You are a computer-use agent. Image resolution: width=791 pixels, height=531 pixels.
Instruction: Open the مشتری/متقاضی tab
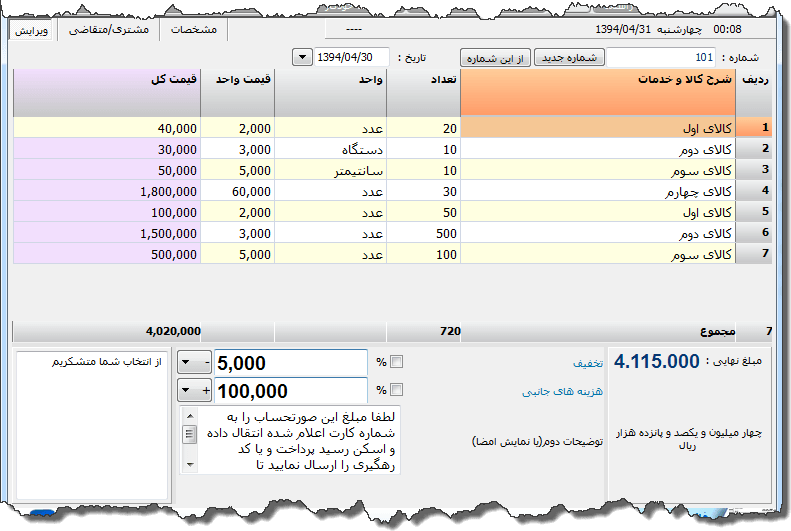tap(109, 30)
